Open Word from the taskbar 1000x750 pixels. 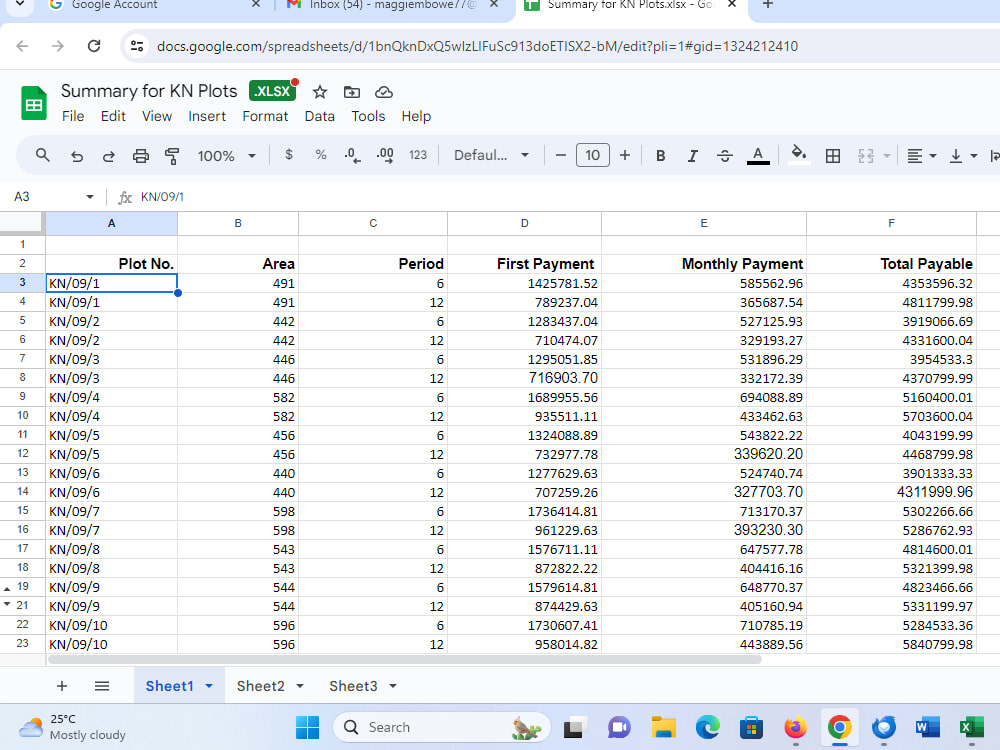927,727
